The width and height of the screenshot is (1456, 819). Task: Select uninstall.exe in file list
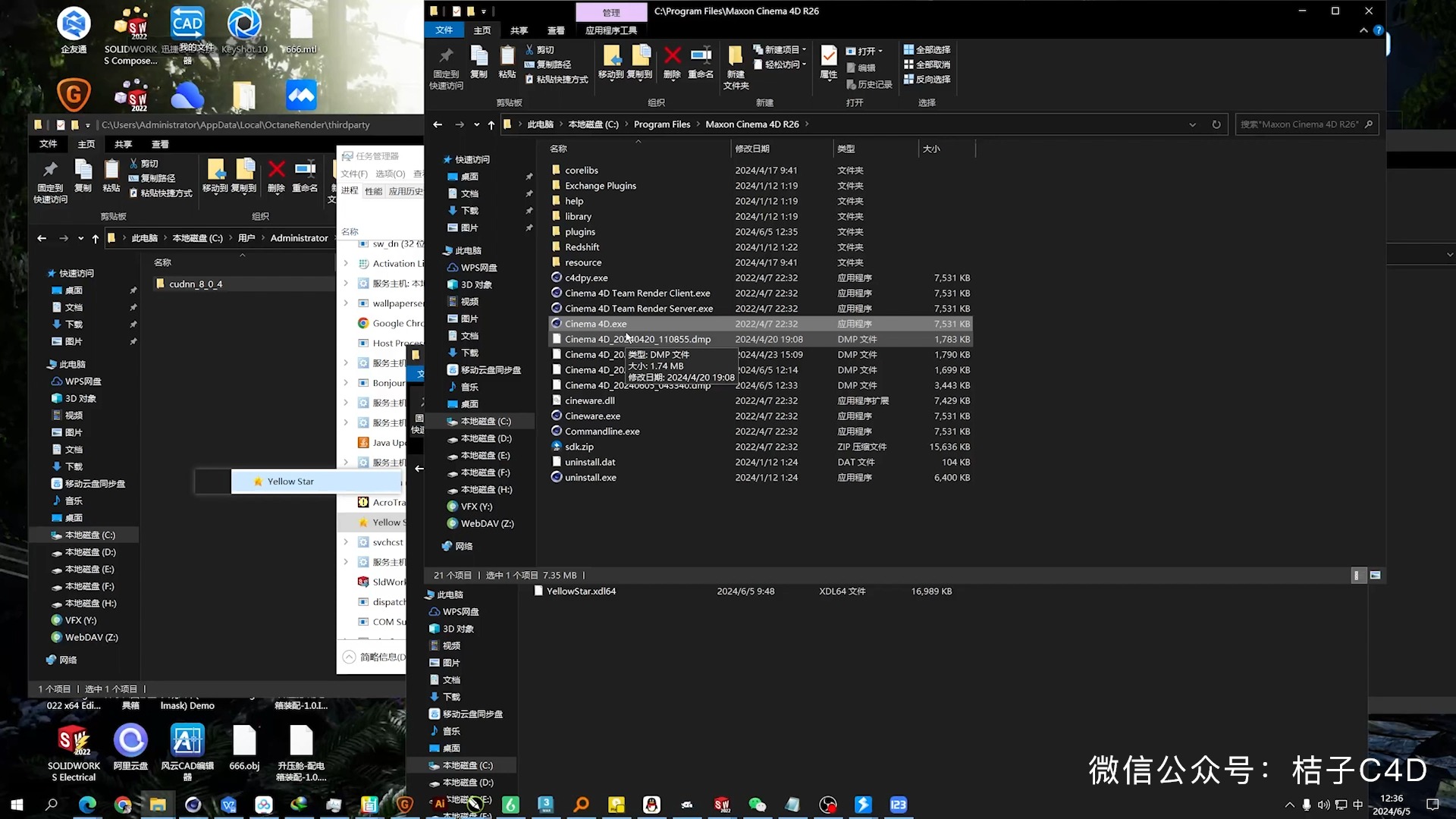click(759, 478)
